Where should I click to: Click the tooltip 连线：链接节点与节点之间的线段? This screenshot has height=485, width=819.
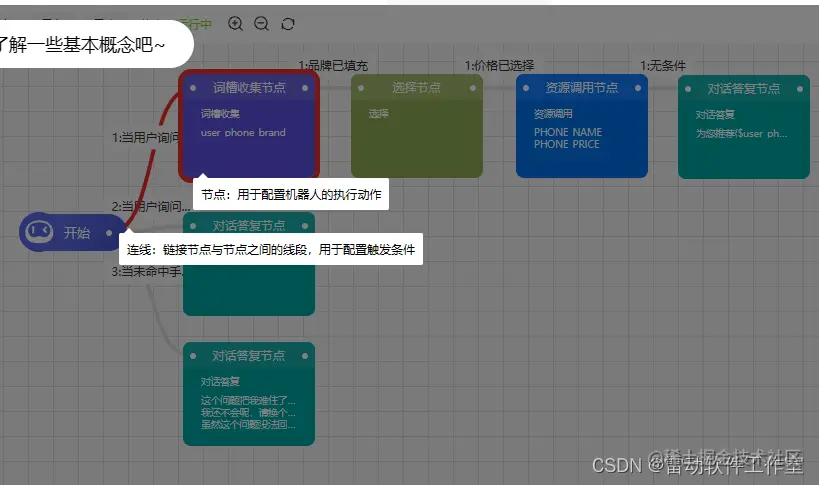[271, 250]
